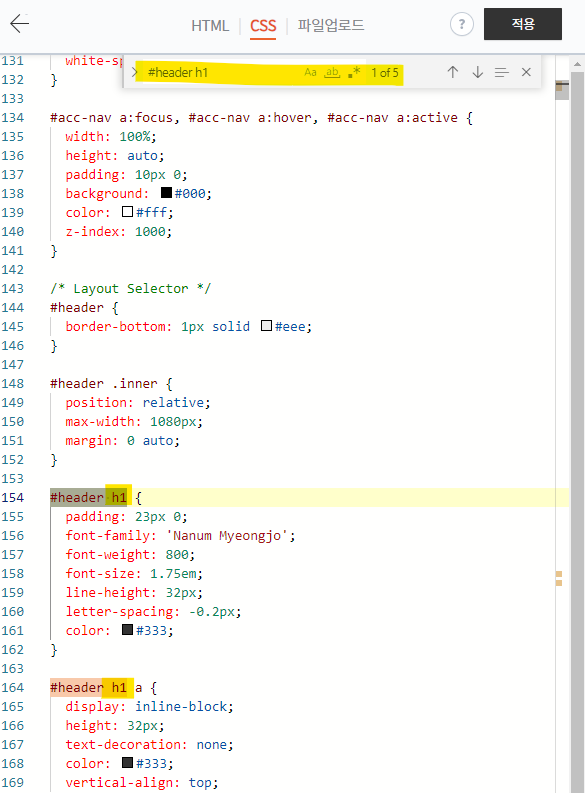This screenshot has width=585, height=793.
Task: Toggle find in selection icon
Action: pos(502,72)
